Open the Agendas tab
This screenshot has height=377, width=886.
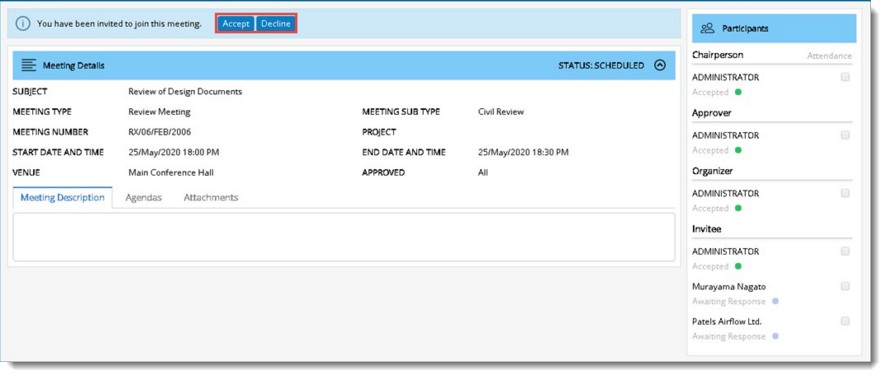[144, 197]
